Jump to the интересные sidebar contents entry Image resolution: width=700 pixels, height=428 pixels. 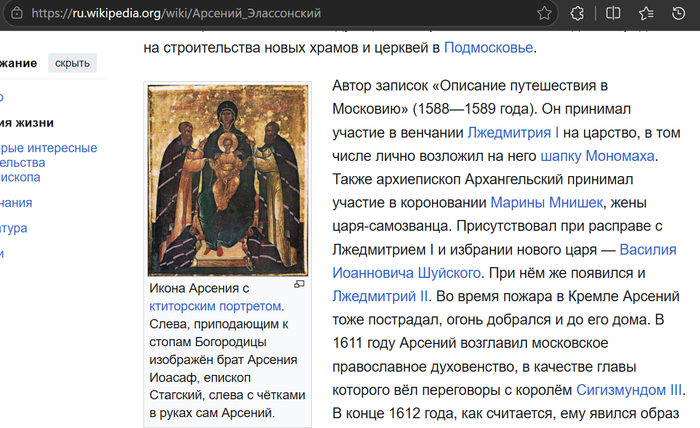pos(48,162)
